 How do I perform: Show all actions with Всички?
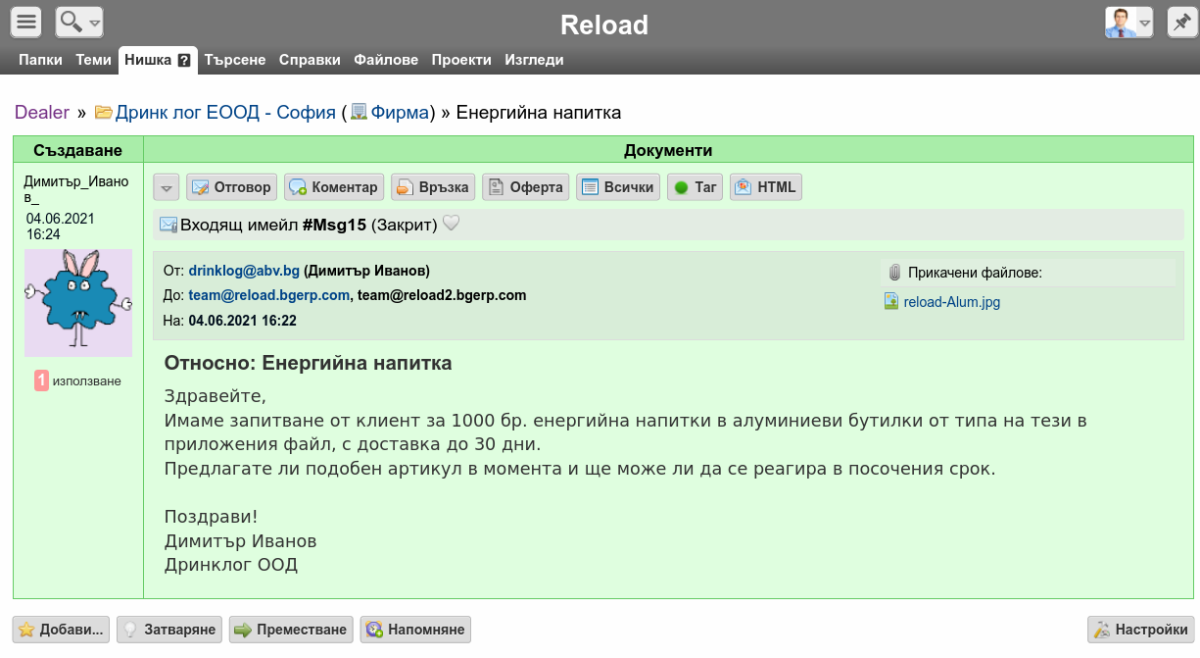click(618, 187)
